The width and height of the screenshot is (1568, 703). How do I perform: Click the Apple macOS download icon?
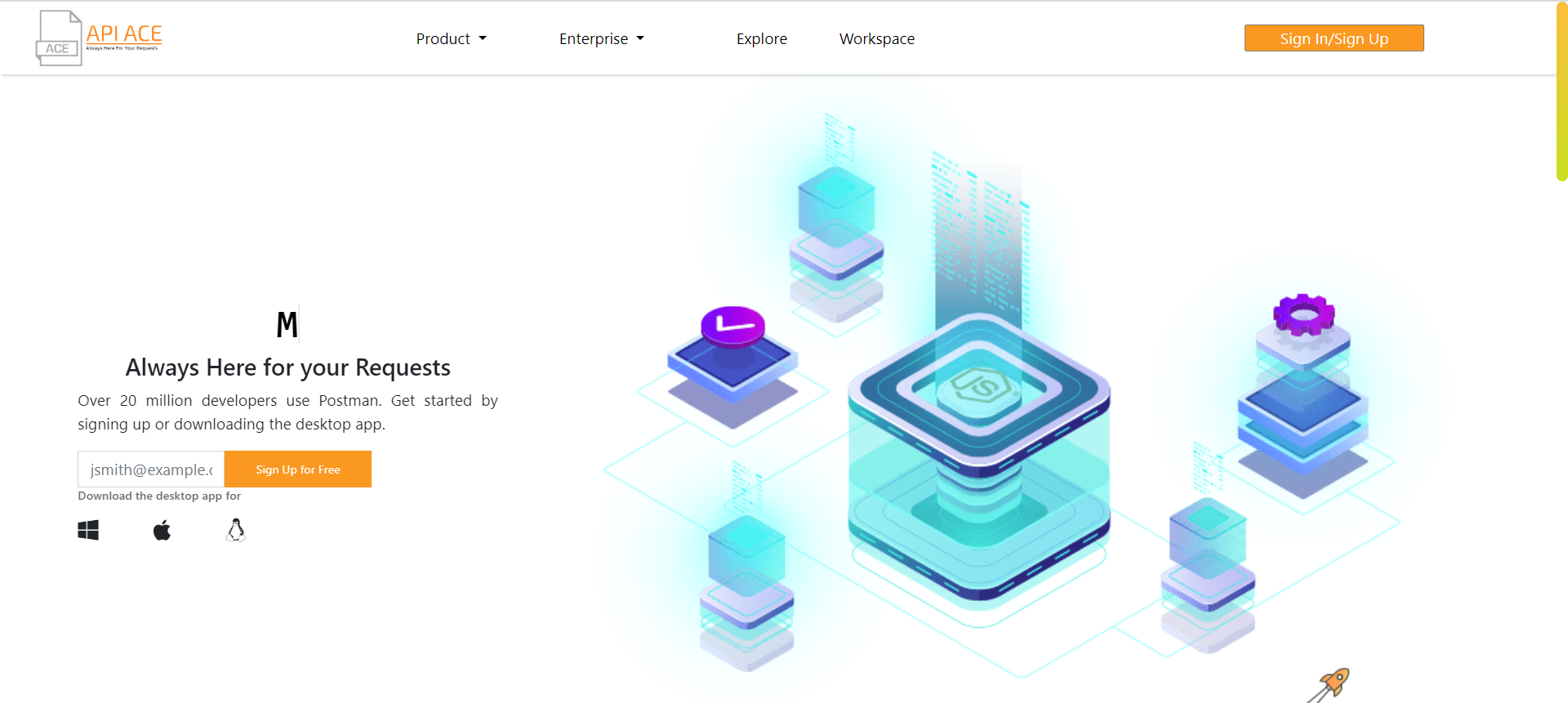pos(162,531)
